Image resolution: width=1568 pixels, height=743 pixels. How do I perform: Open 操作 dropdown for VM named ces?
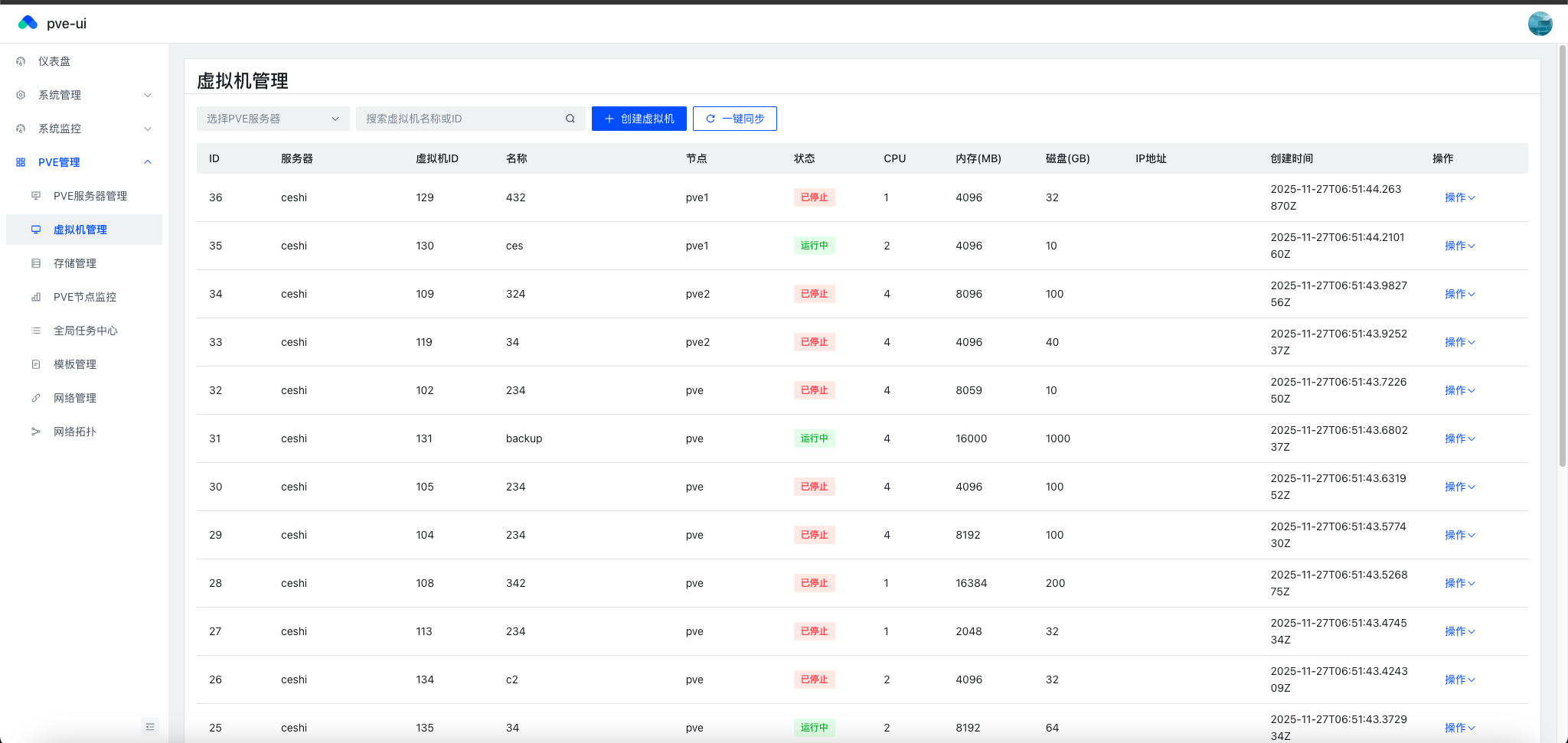[1459, 245]
